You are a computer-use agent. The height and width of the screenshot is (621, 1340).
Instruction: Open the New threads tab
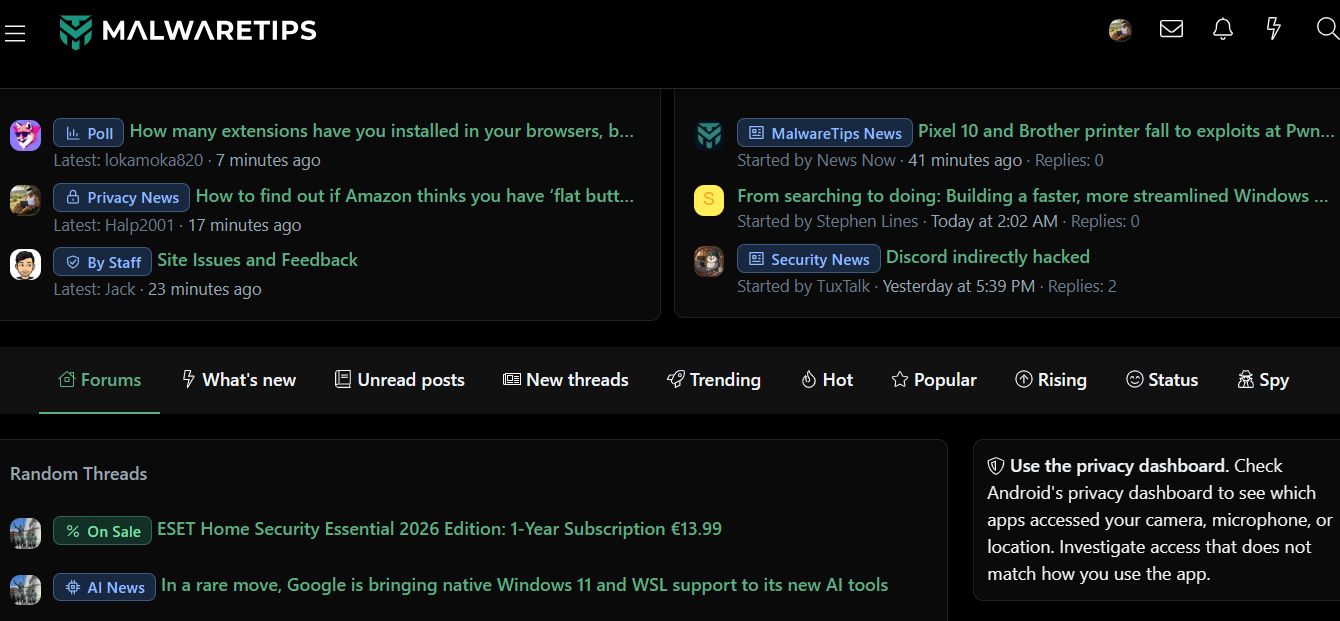566,380
